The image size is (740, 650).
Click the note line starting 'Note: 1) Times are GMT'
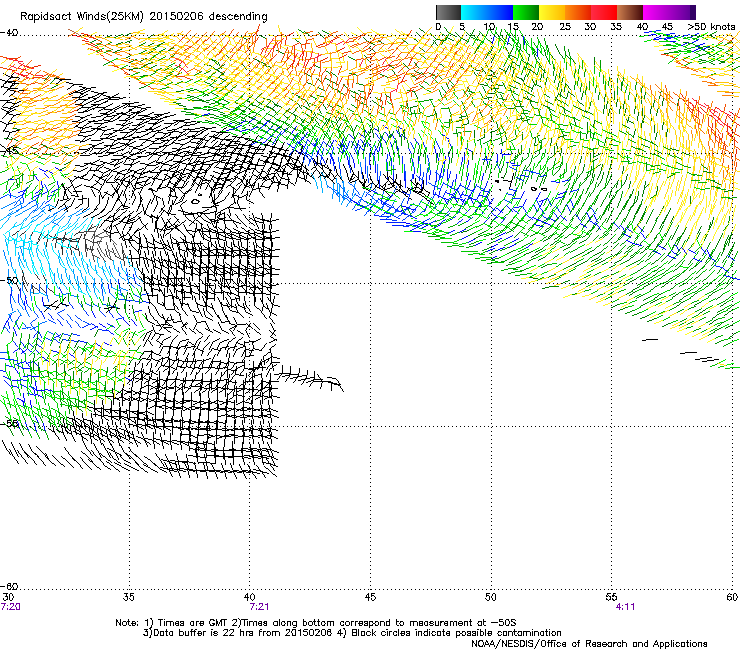point(316,623)
